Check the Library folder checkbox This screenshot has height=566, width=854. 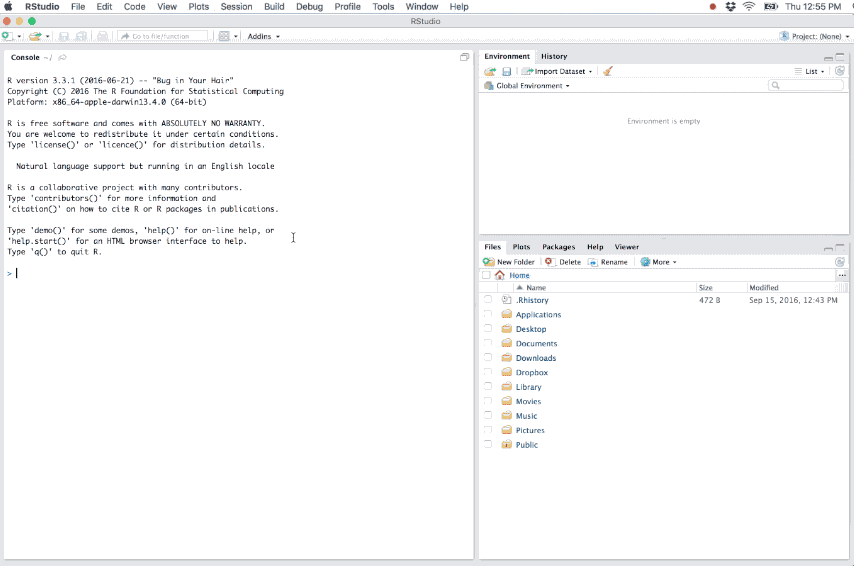[x=488, y=386]
